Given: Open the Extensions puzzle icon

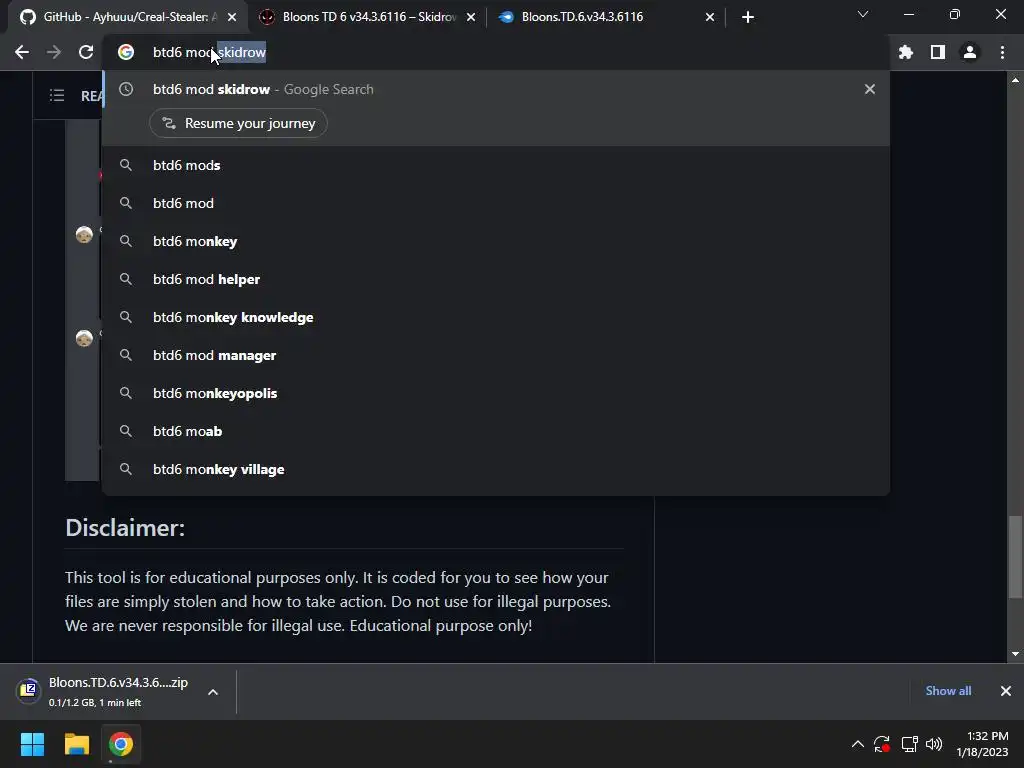Looking at the screenshot, I should tap(906, 52).
